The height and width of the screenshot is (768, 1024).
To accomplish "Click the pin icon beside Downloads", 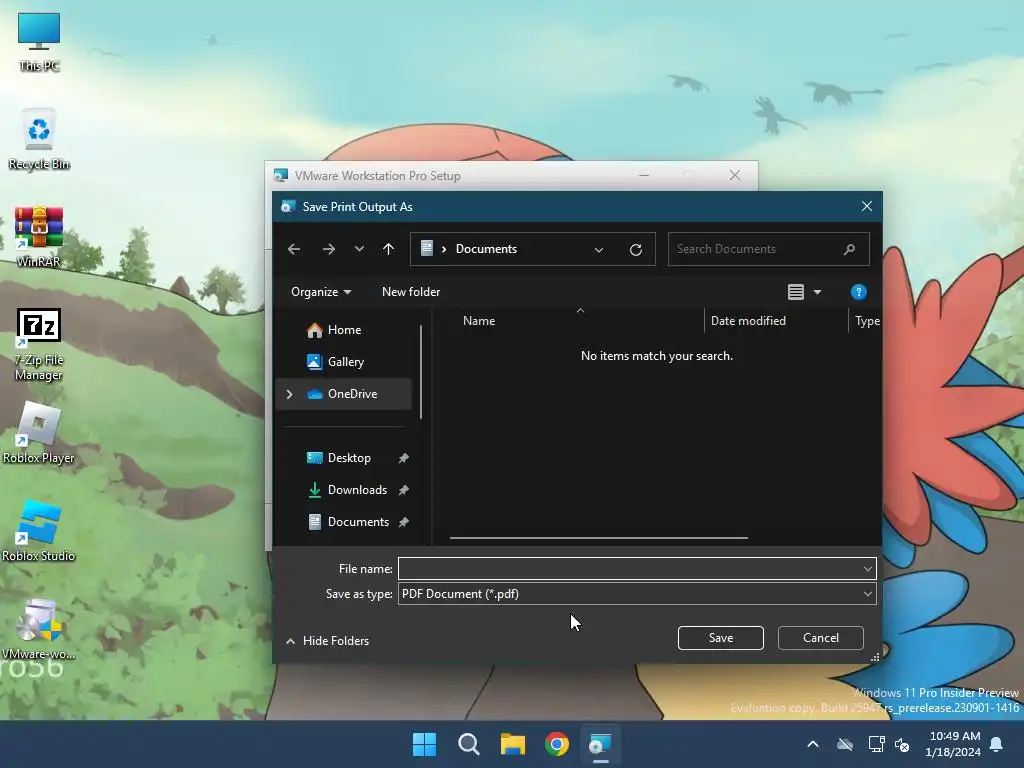I will coord(404,490).
